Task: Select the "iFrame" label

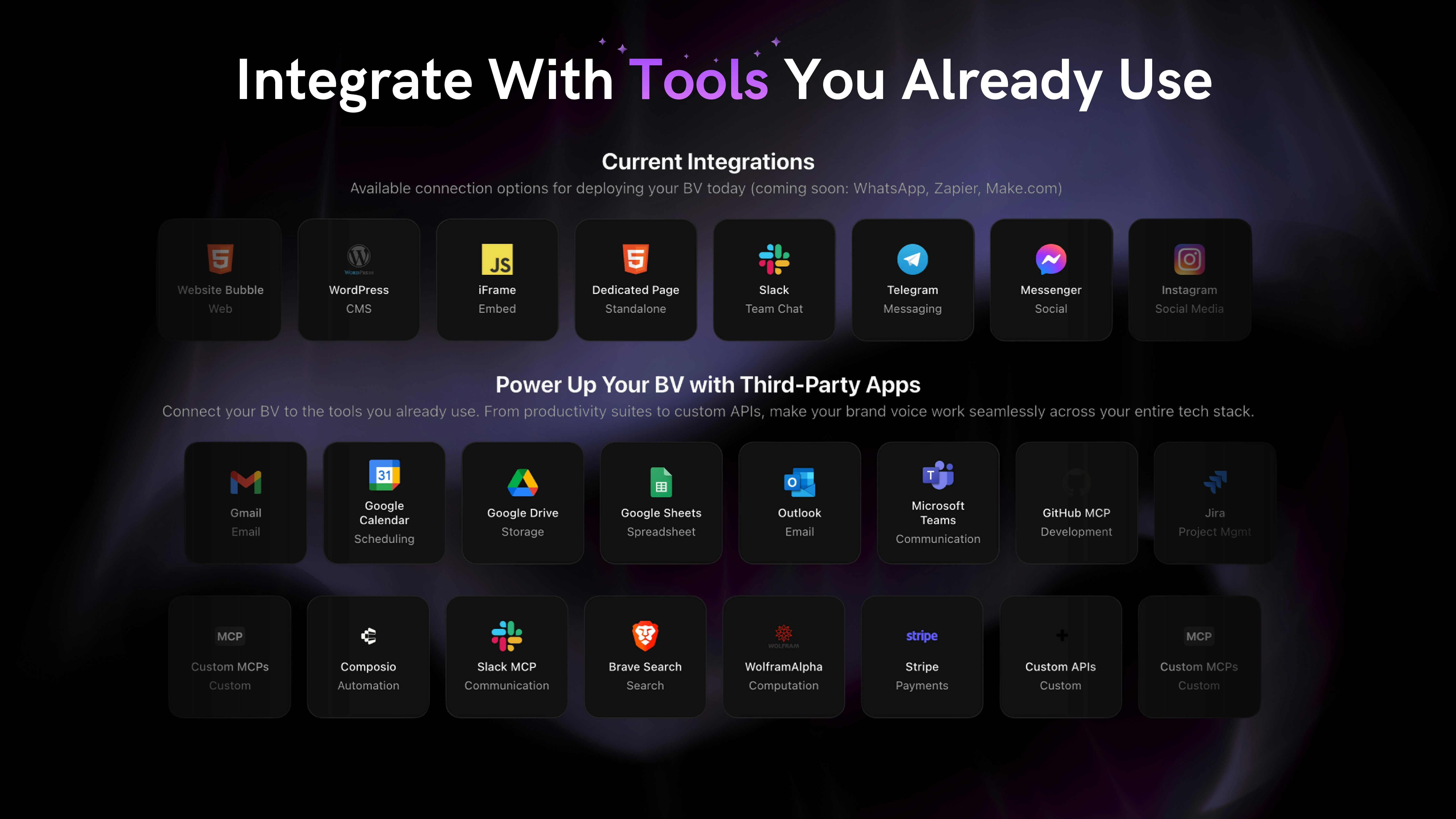Action: pyautogui.click(x=497, y=290)
